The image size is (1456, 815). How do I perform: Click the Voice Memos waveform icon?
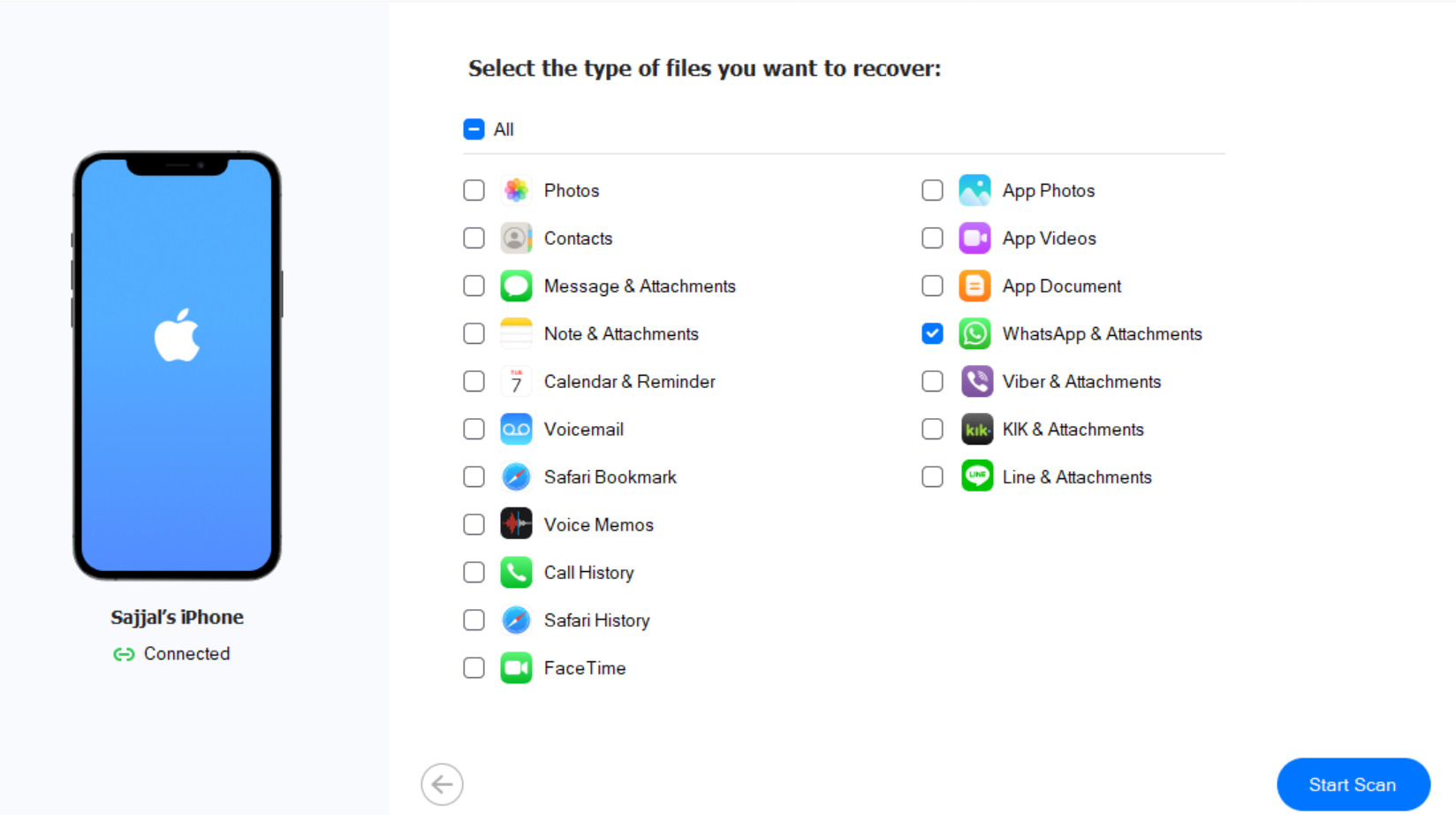pos(516,524)
